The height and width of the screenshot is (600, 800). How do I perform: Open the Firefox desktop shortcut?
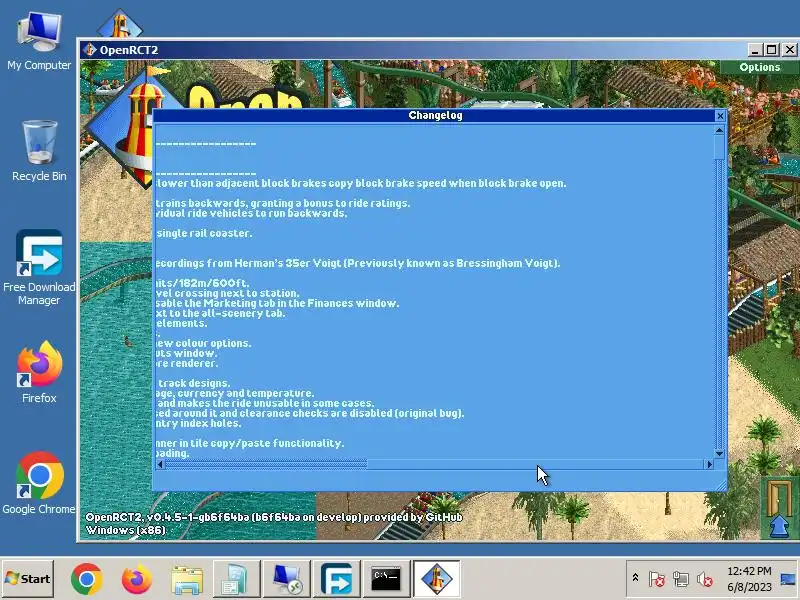point(39,372)
